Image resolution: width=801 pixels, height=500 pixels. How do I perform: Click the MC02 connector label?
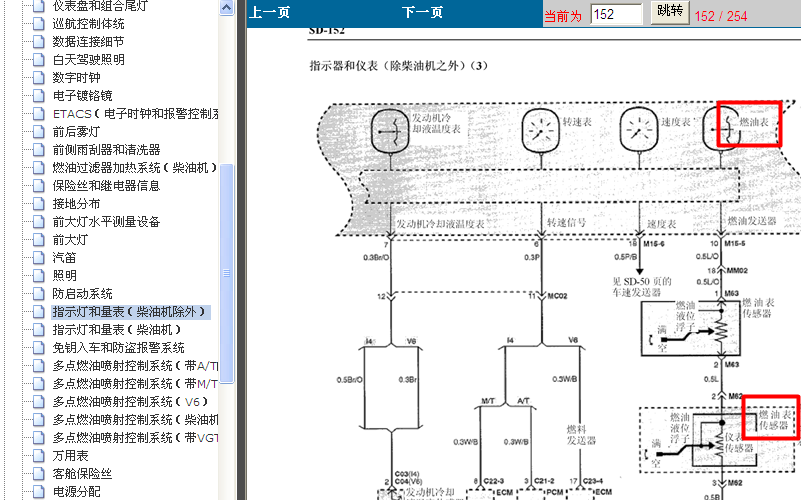(x=557, y=296)
